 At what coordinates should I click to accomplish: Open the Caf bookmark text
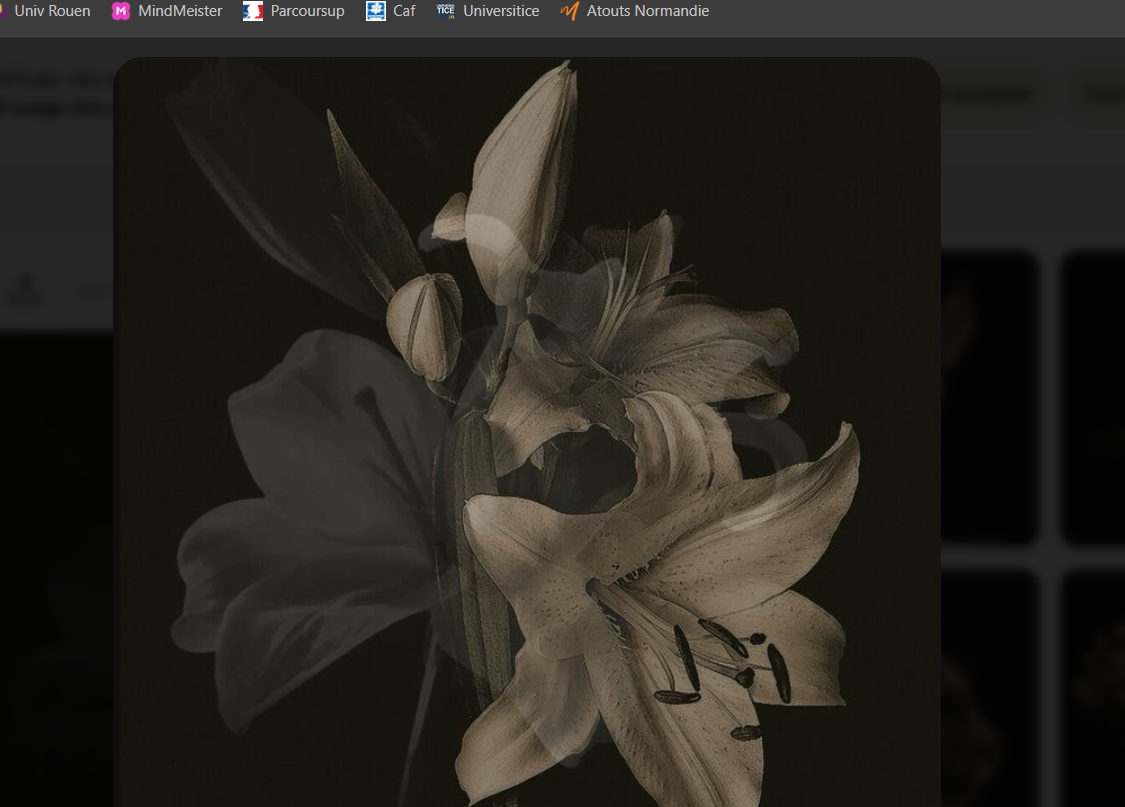[x=404, y=11]
